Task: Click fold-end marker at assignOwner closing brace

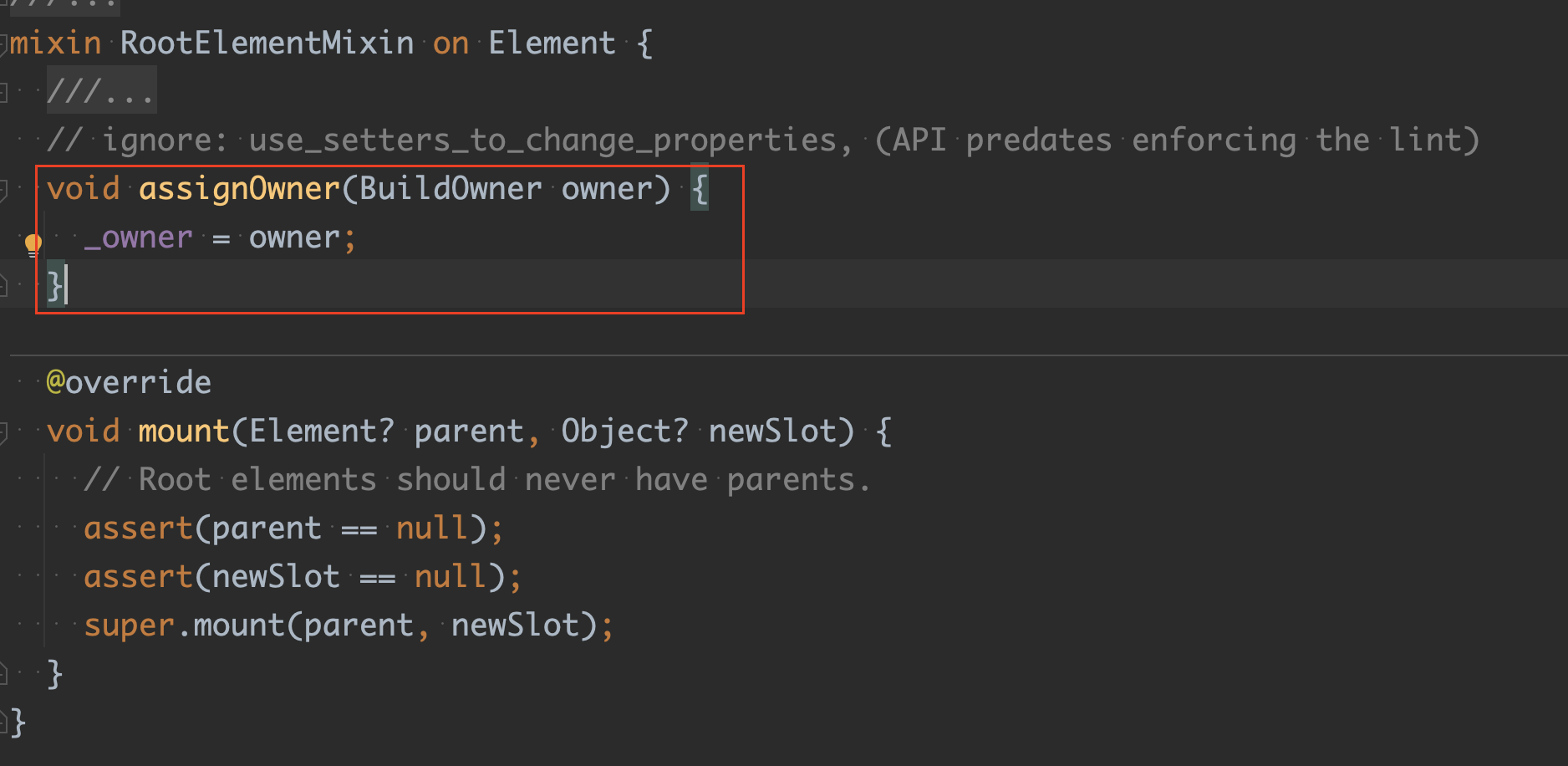Action: coord(3,286)
